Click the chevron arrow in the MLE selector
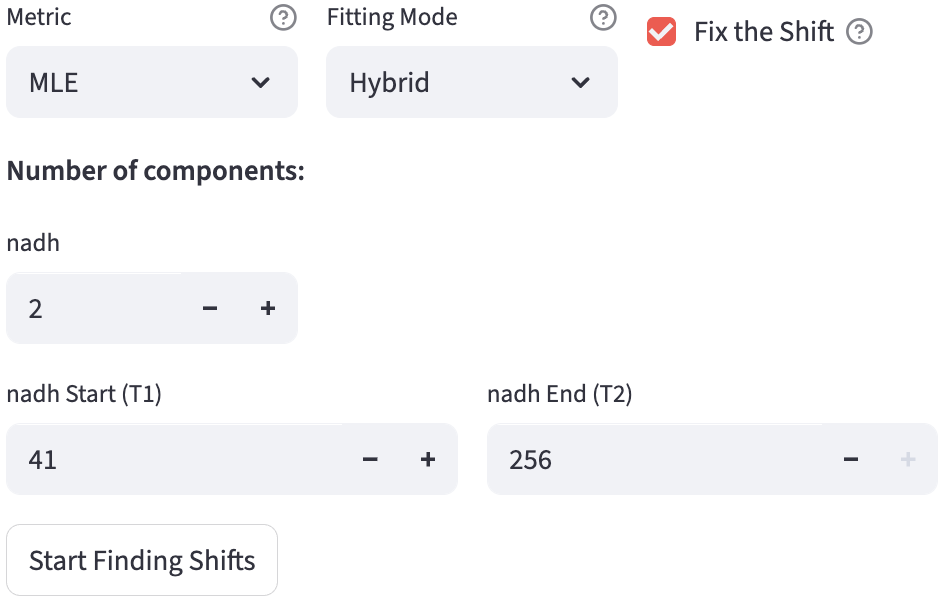The image size is (944, 604). [261, 82]
